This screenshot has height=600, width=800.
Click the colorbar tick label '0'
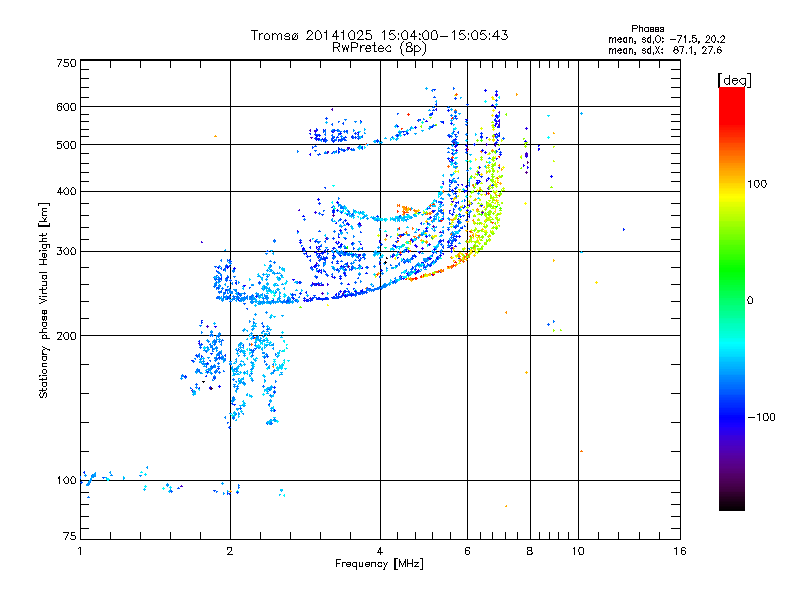750,301
